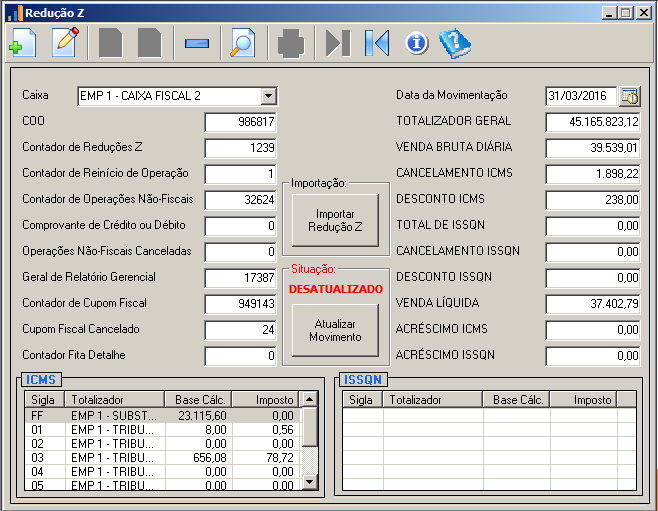Click Base Cálc. column header in ISSQN table

click(517, 400)
